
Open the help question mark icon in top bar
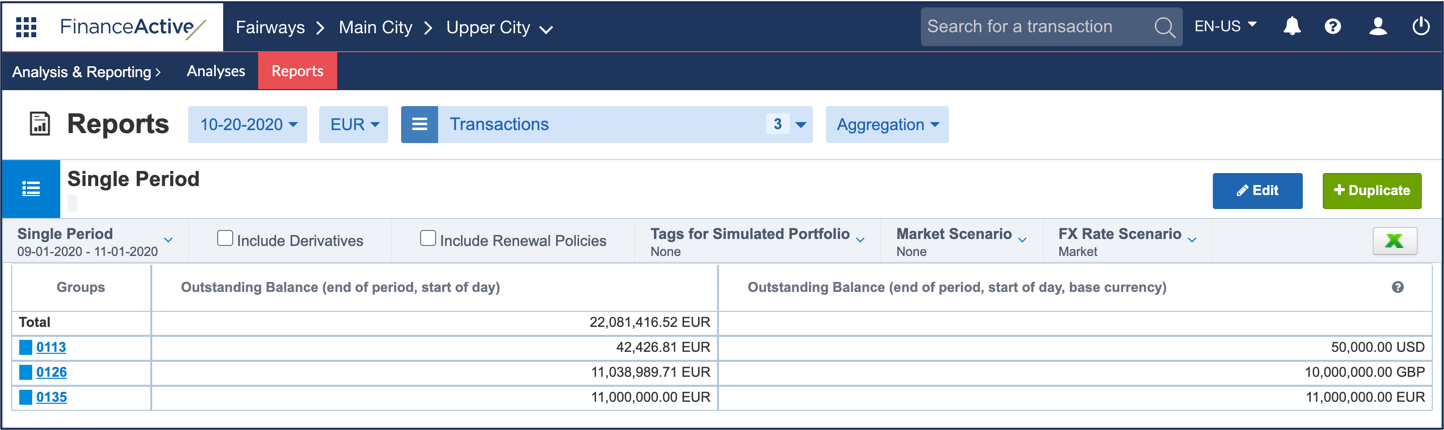pyautogui.click(x=1333, y=27)
